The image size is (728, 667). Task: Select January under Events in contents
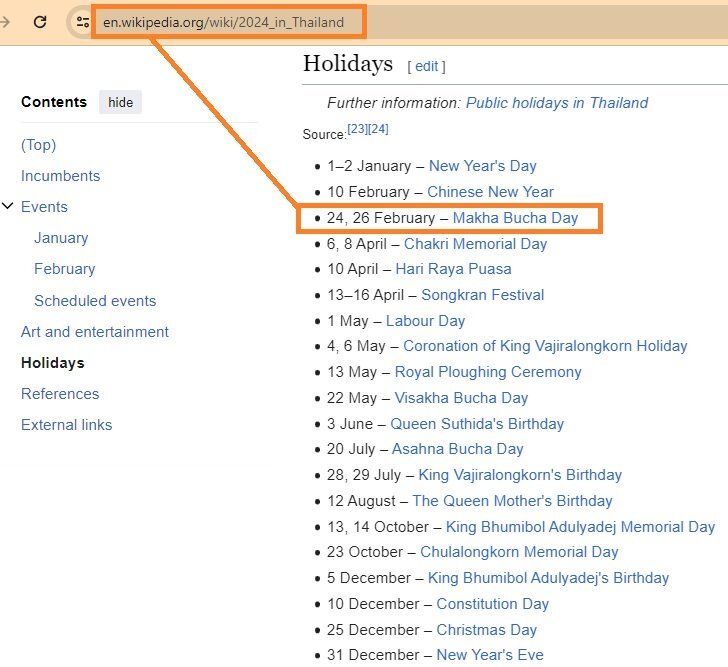61,238
